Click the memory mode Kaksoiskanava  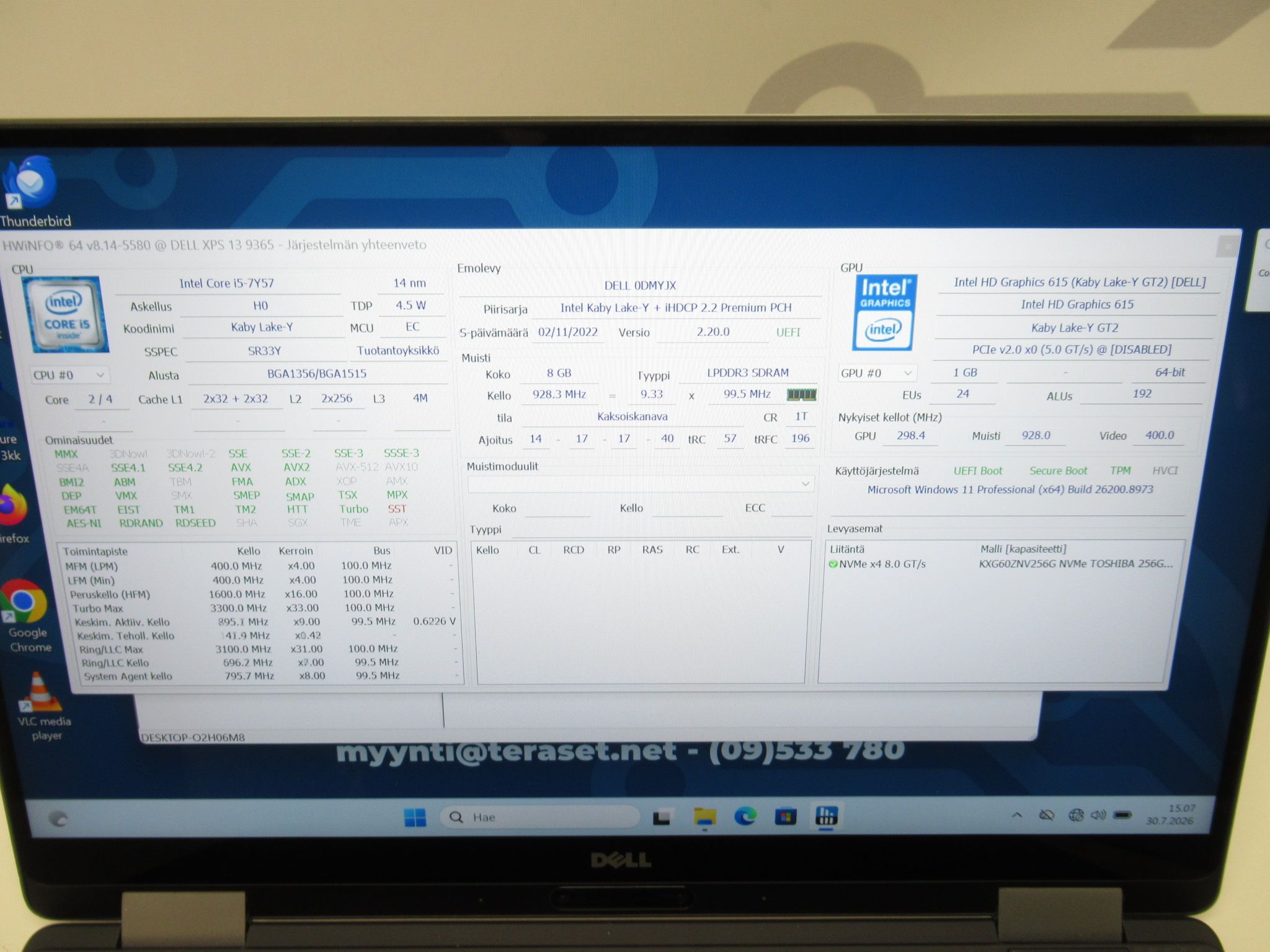633,416
